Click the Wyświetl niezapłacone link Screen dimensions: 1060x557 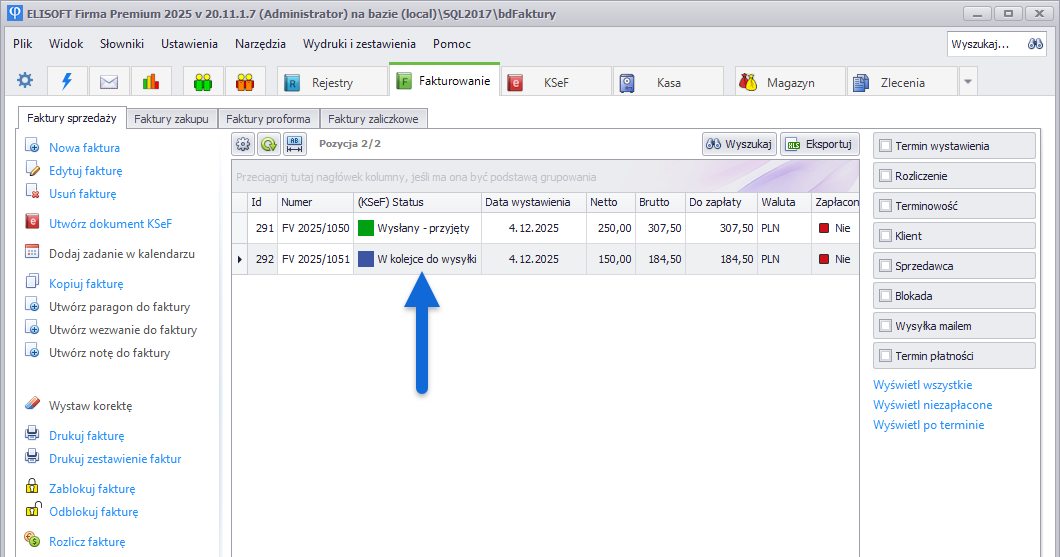tap(932, 405)
